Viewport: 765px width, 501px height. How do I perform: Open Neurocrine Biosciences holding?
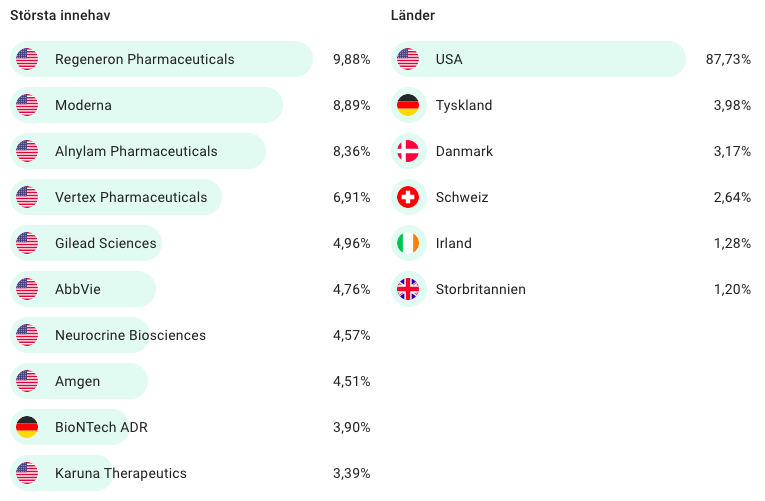pyautogui.click(x=130, y=335)
